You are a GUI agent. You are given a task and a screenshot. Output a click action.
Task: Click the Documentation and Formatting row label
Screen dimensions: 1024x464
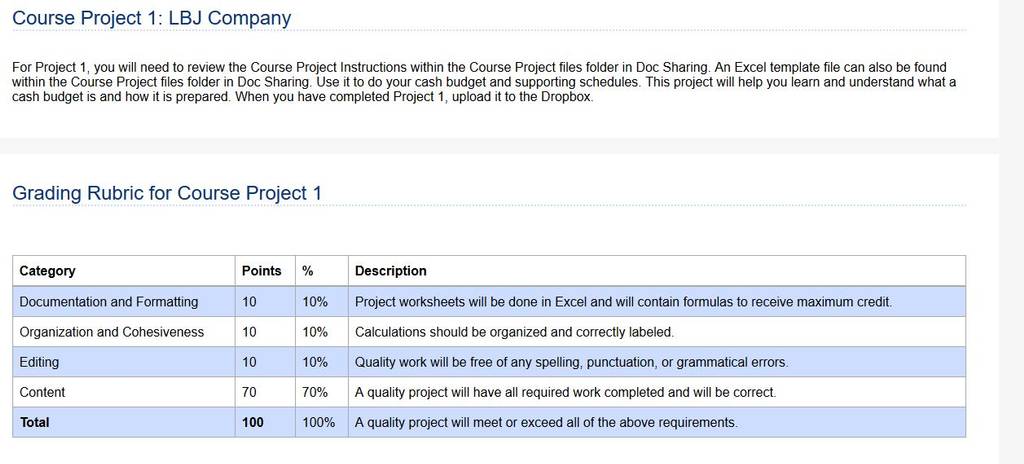coord(108,302)
